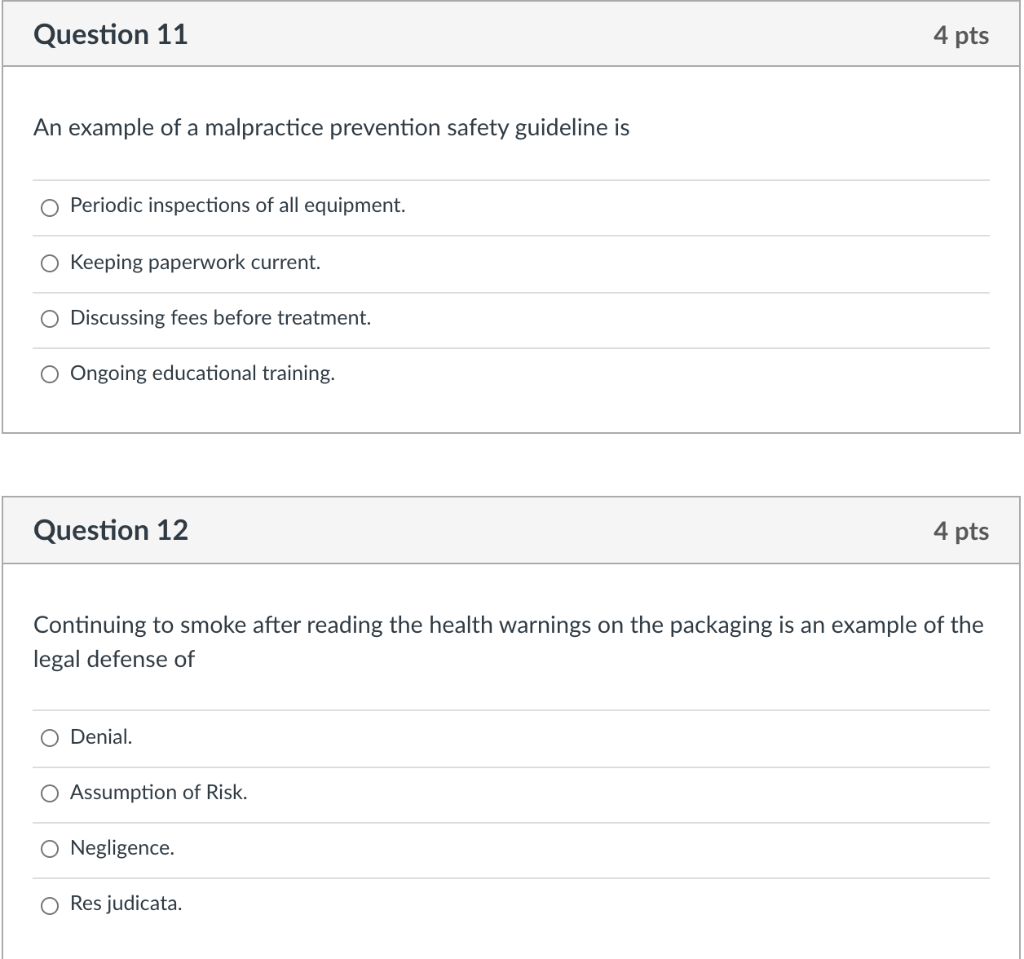Click the malpractice prevention question text

[x=332, y=127]
